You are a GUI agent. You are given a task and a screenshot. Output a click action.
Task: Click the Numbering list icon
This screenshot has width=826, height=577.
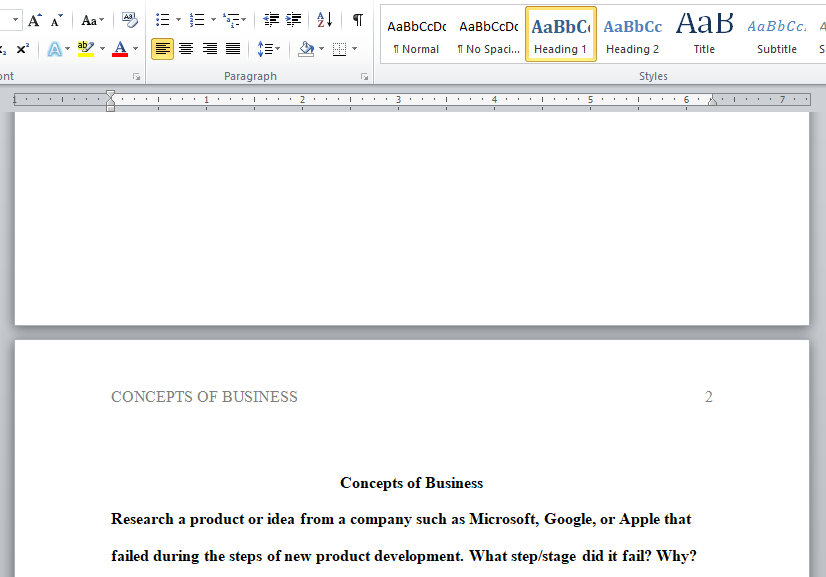point(197,20)
